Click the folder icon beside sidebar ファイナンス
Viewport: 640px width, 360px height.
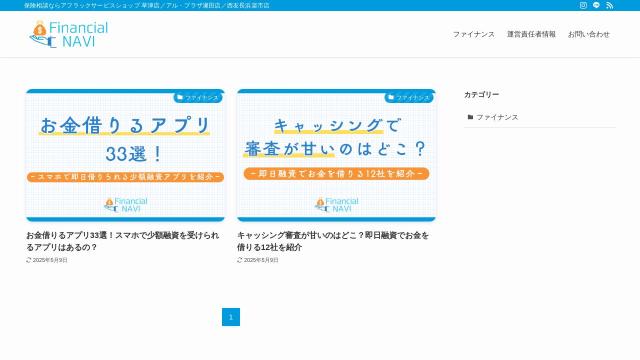pos(470,117)
